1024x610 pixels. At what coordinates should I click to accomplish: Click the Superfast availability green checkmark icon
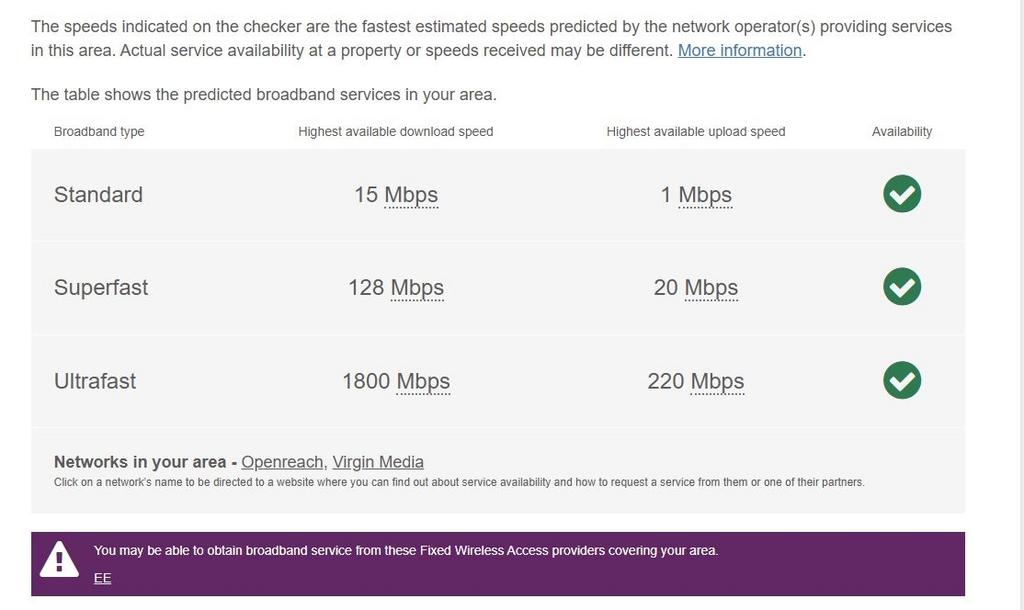[x=902, y=287]
